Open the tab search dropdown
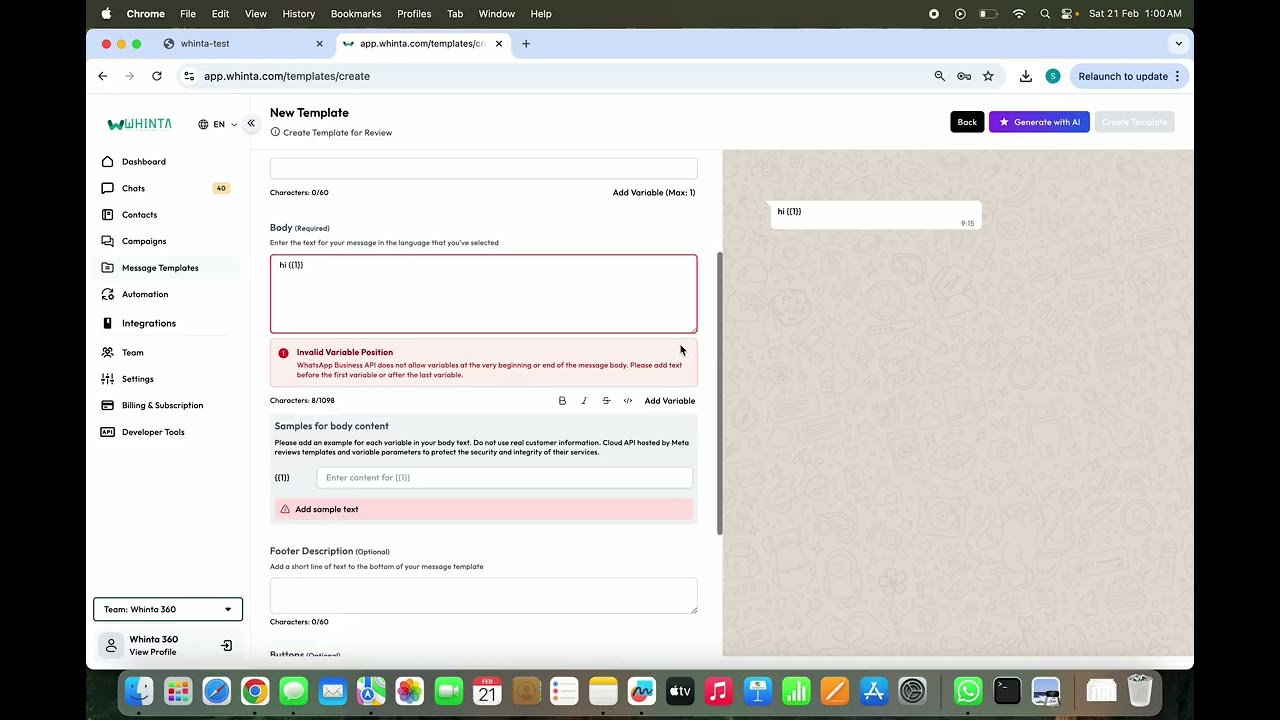The height and width of the screenshot is (720, 1280). [1178, 43]
